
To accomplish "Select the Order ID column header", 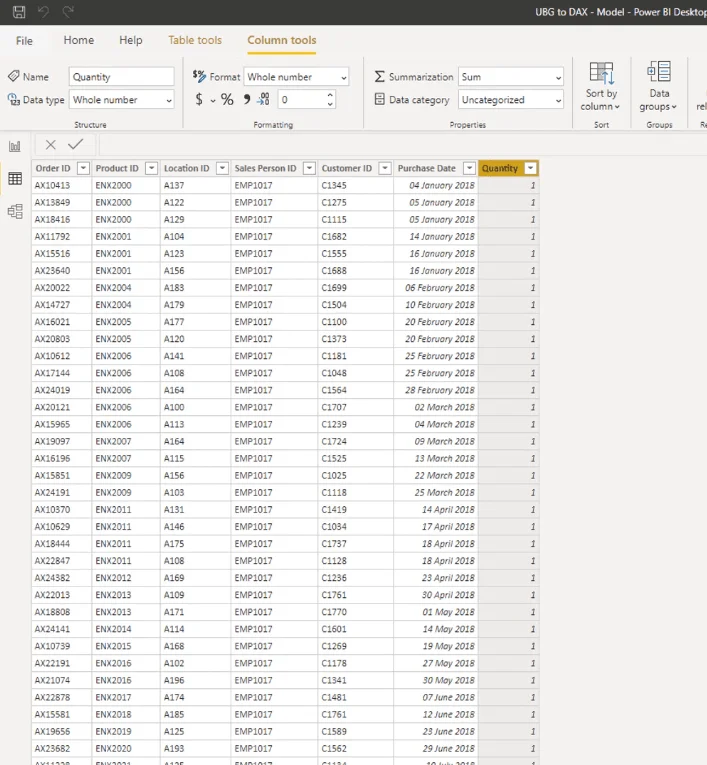I will coord(53,168).
